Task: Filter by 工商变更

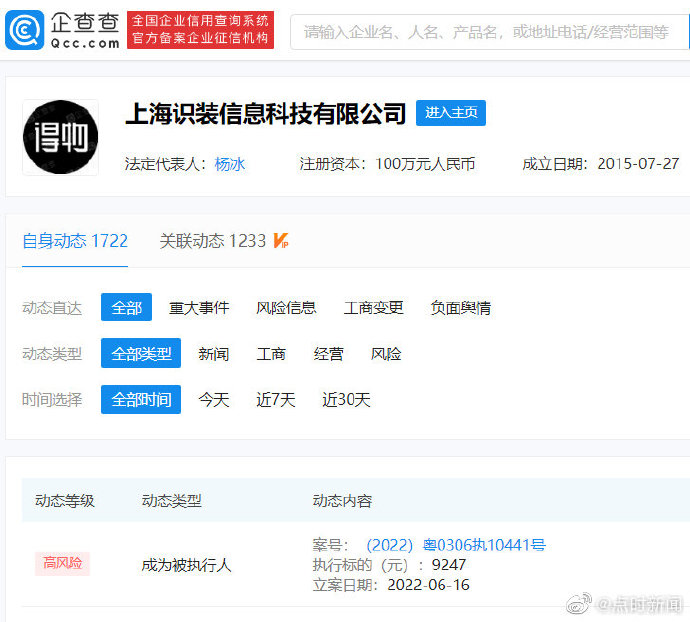Action: click(x=373, y=308)
